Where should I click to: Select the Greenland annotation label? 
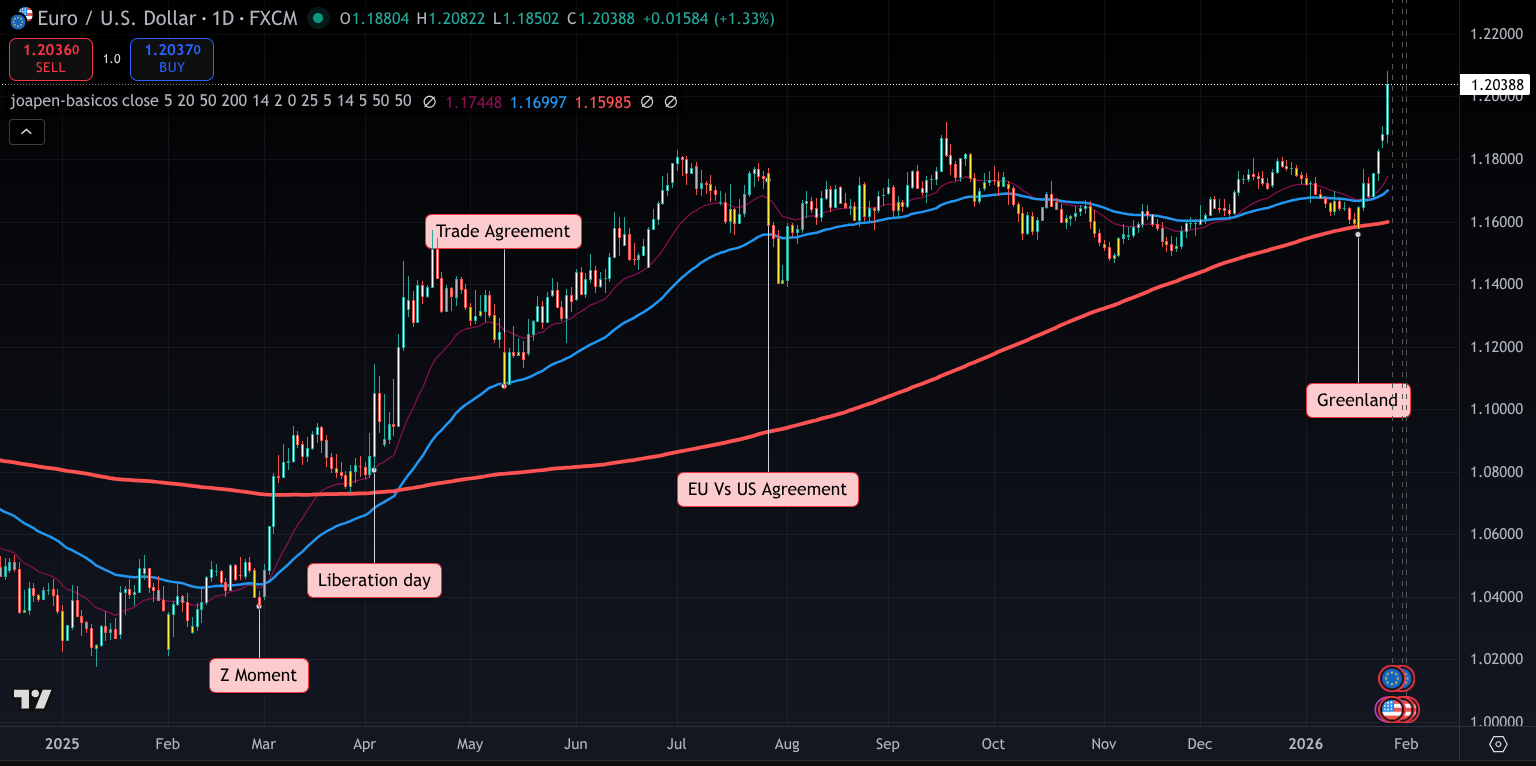point(1357,401)
